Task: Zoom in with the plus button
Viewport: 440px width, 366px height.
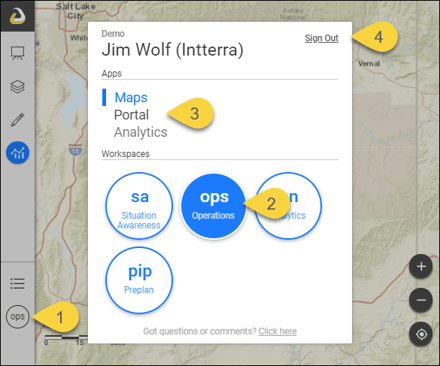Action: (421, 266)
